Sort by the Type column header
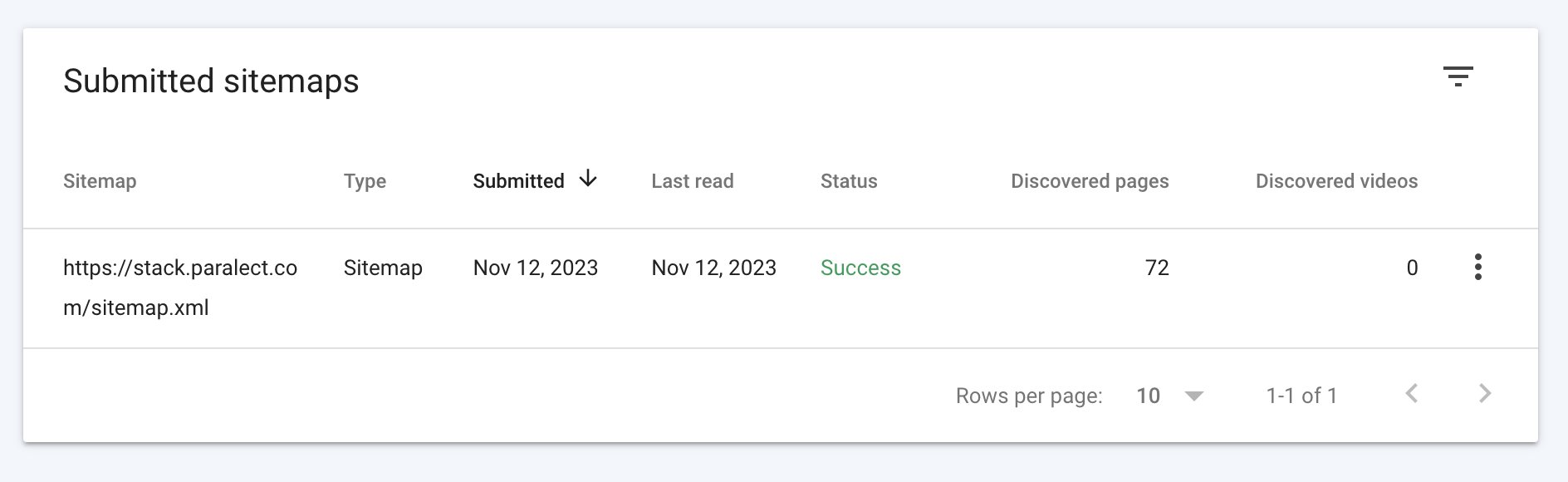The image size is (1568, 482). pos(365,181)
